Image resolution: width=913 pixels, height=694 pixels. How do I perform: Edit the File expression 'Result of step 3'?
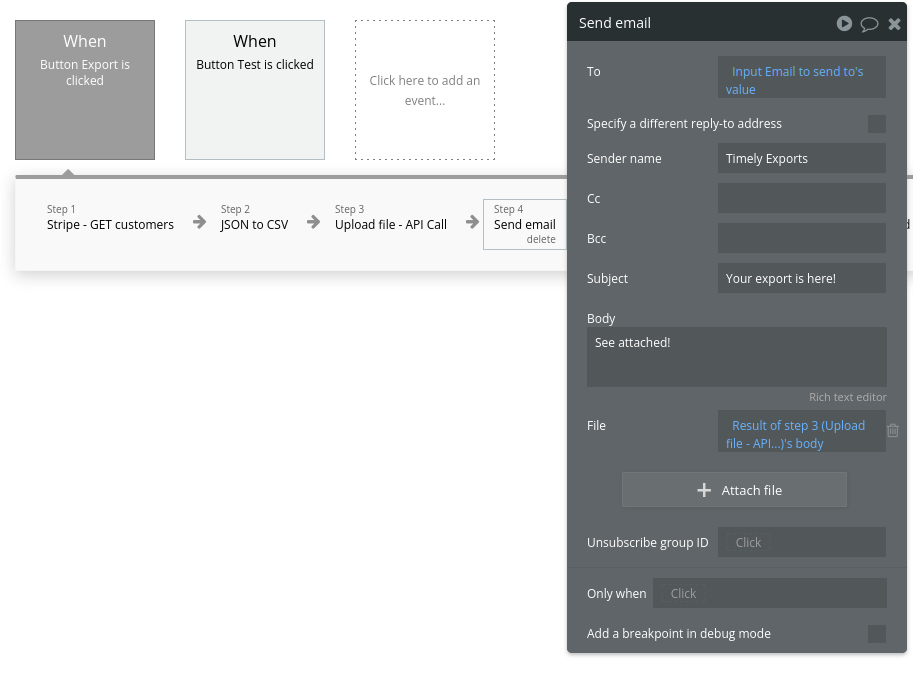tap(802, 431)
